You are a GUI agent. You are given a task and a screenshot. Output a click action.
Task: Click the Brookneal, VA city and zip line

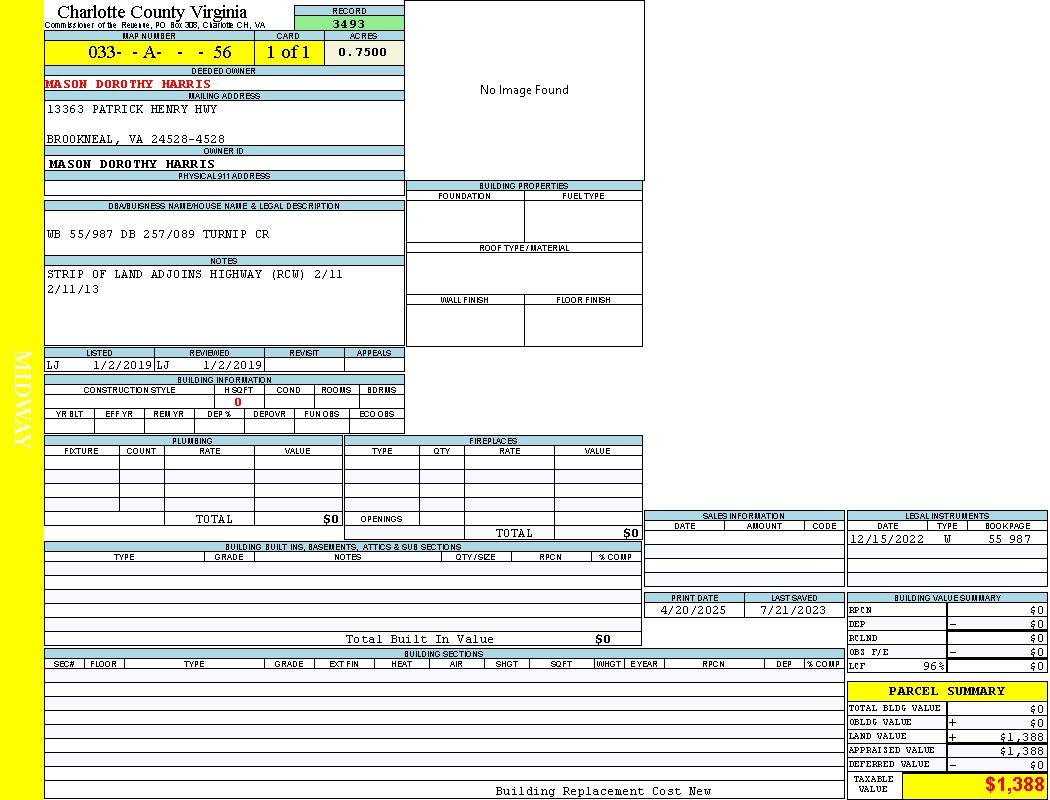(x=136, y=139)
